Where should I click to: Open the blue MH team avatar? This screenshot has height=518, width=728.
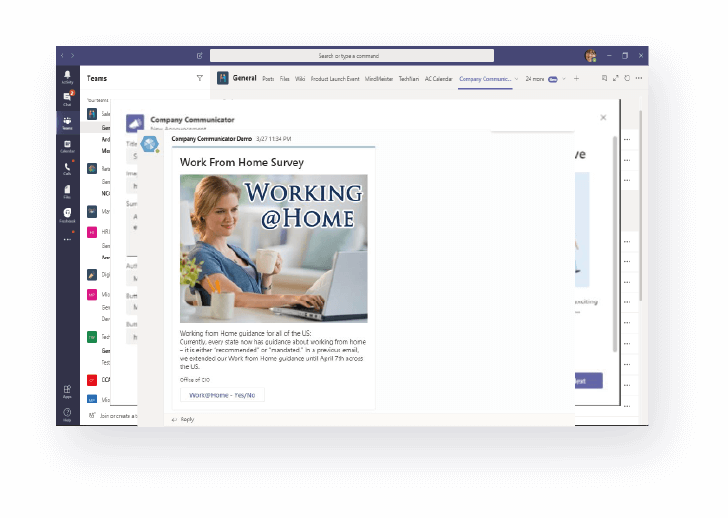click(92, 400)
